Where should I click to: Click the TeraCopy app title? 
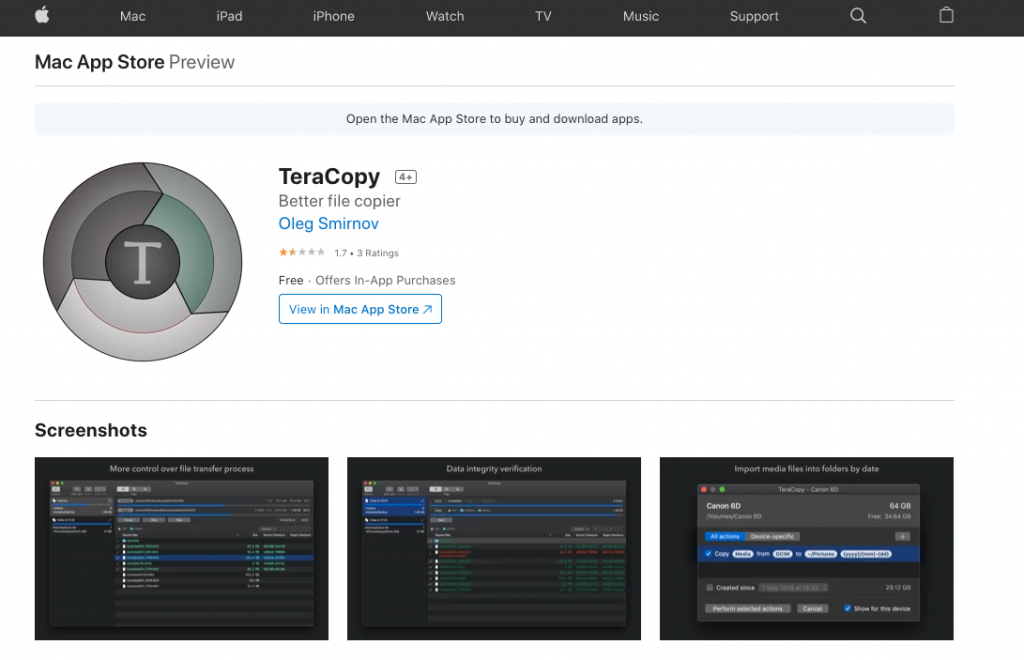tap(329, 176)
